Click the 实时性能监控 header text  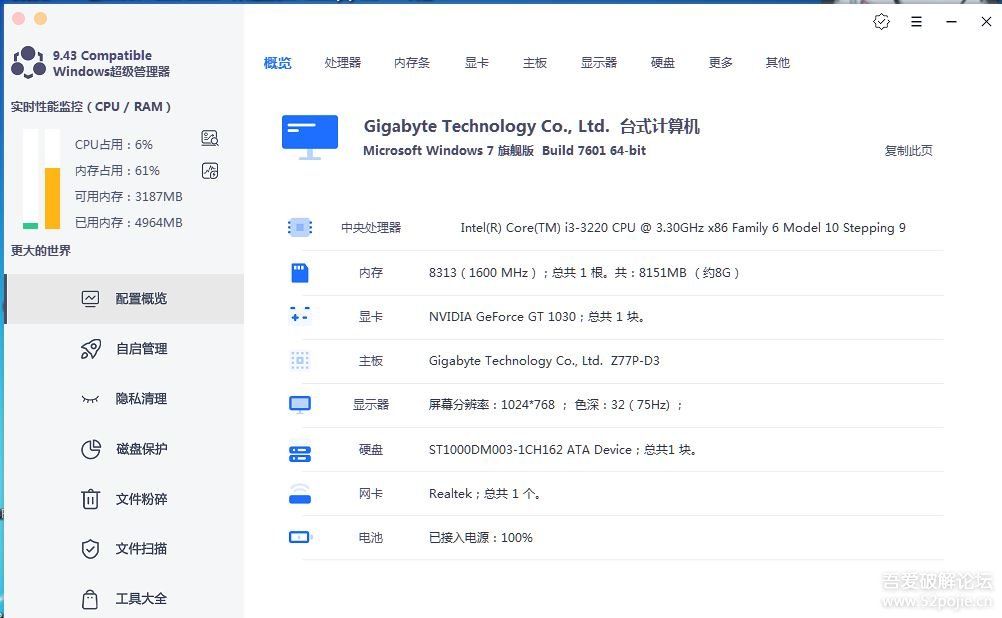click(x=91, y=107)
